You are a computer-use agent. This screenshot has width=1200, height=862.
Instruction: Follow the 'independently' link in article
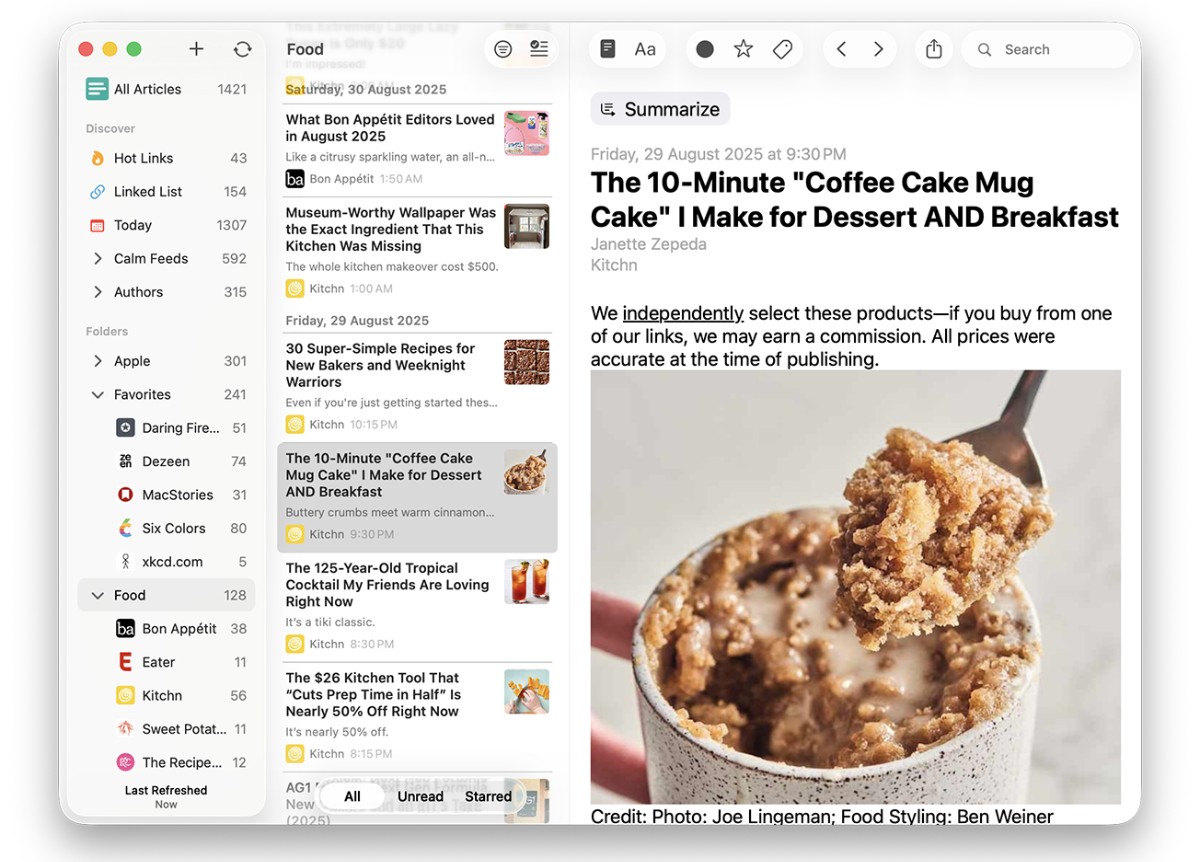coord(683,313)
